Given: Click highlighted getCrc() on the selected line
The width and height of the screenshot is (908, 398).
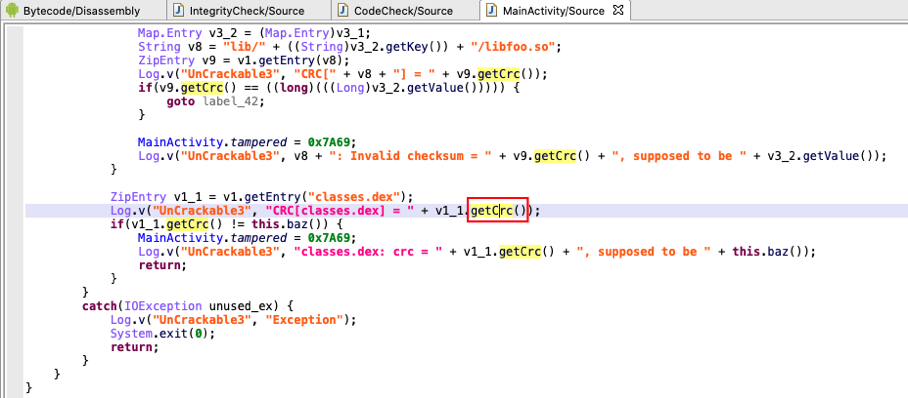Looking at the screenshot, I should coord(498,211).
